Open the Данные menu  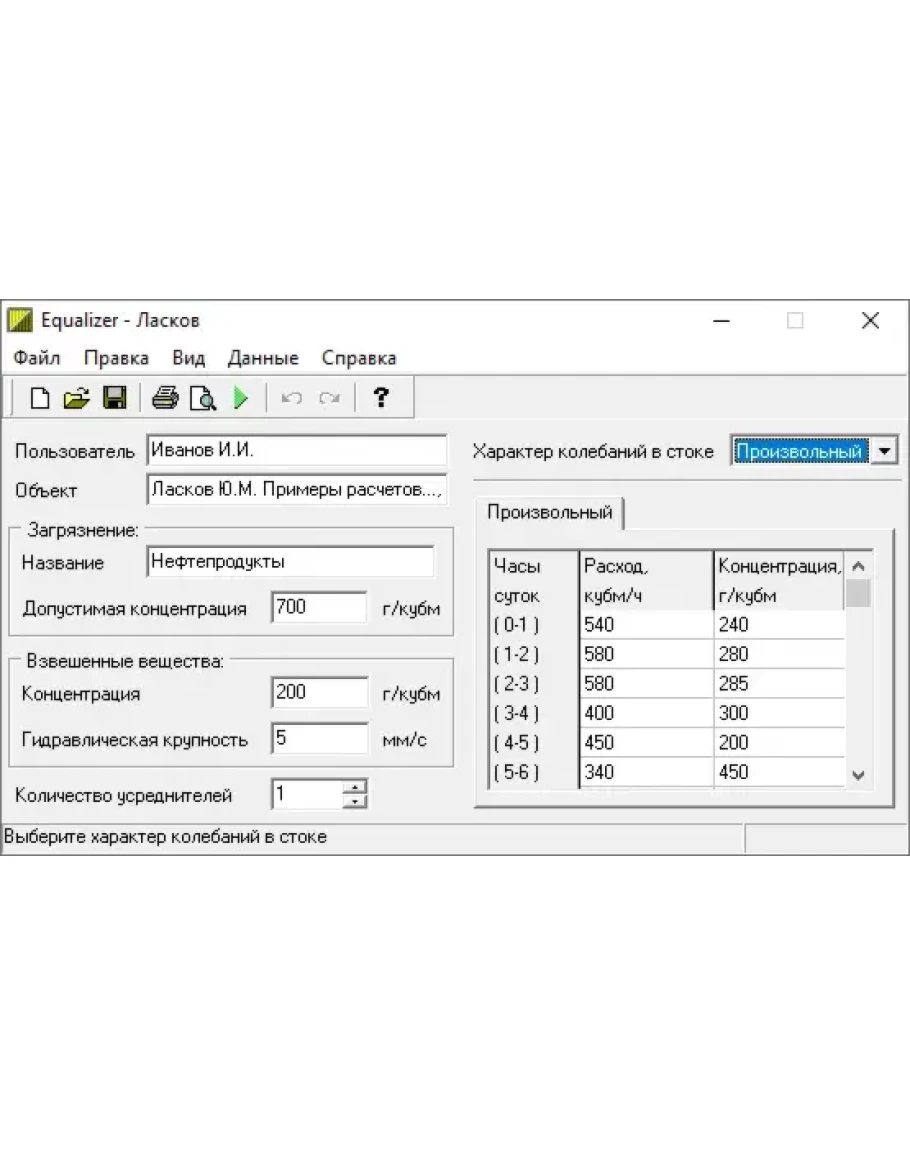pyautogui.click(x=263, y=358)
